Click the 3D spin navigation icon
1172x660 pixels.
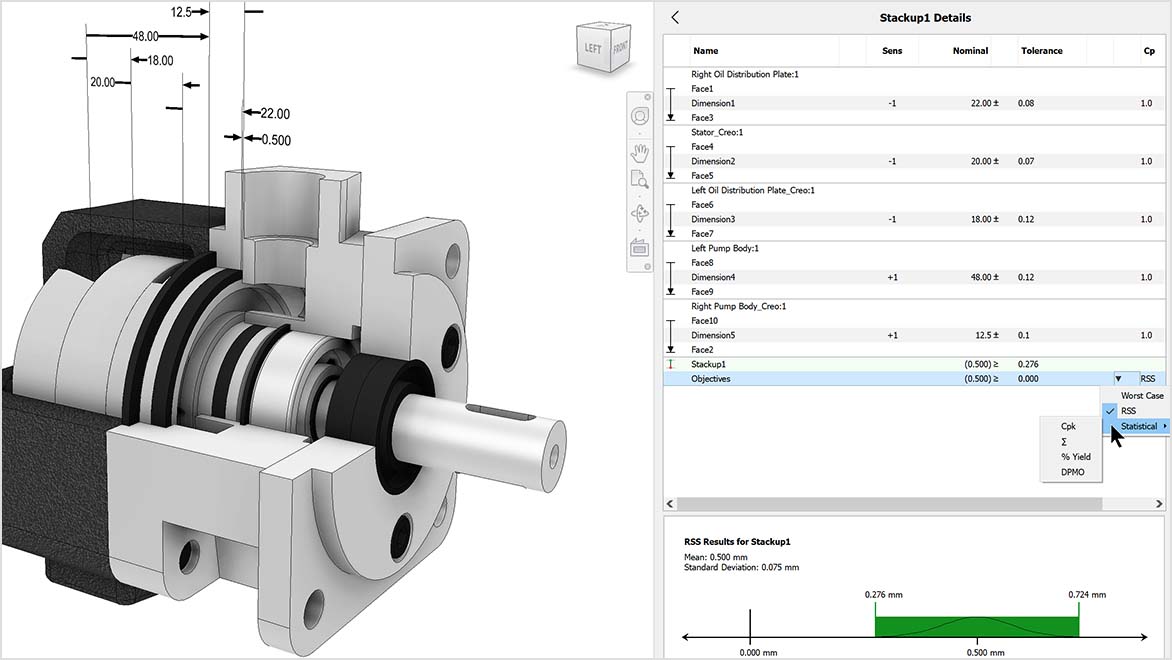point(639,213)
